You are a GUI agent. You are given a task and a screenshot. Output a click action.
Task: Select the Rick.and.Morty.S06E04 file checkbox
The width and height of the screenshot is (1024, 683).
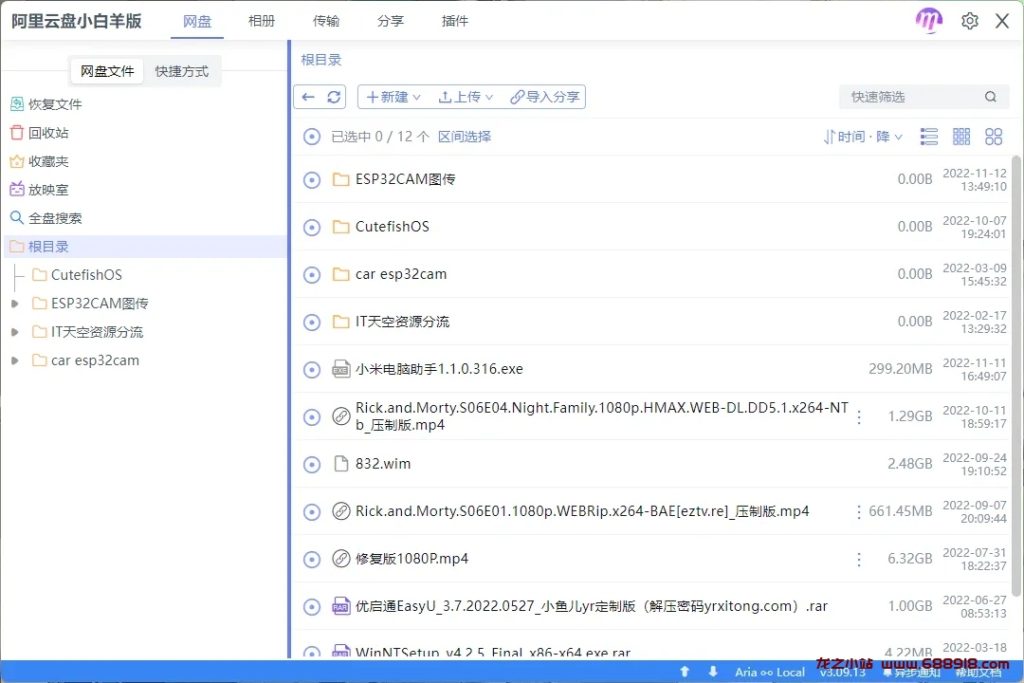coord(312,417)
